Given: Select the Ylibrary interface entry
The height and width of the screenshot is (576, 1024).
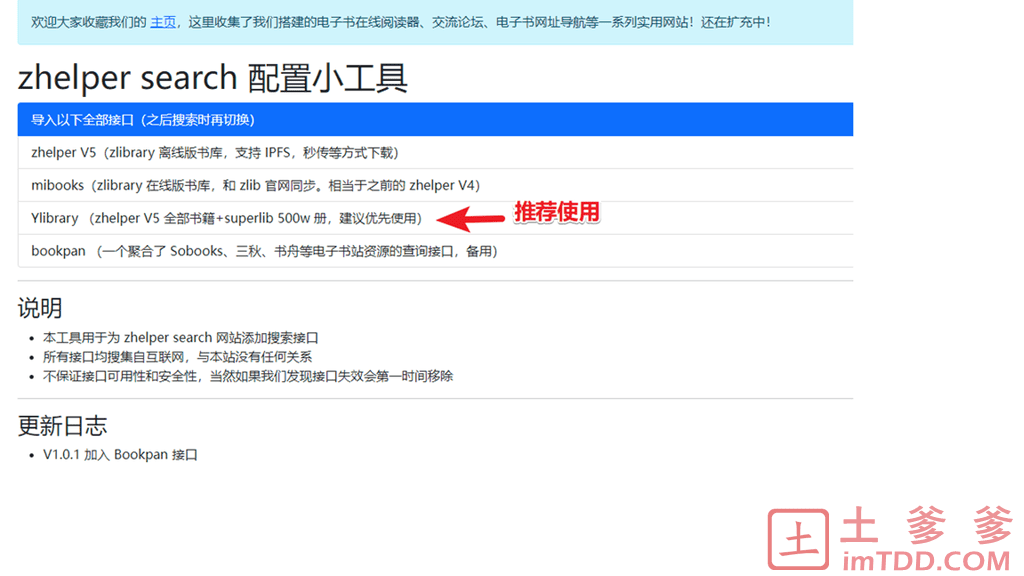Looking at the screenshot, I should click(435, 218).
